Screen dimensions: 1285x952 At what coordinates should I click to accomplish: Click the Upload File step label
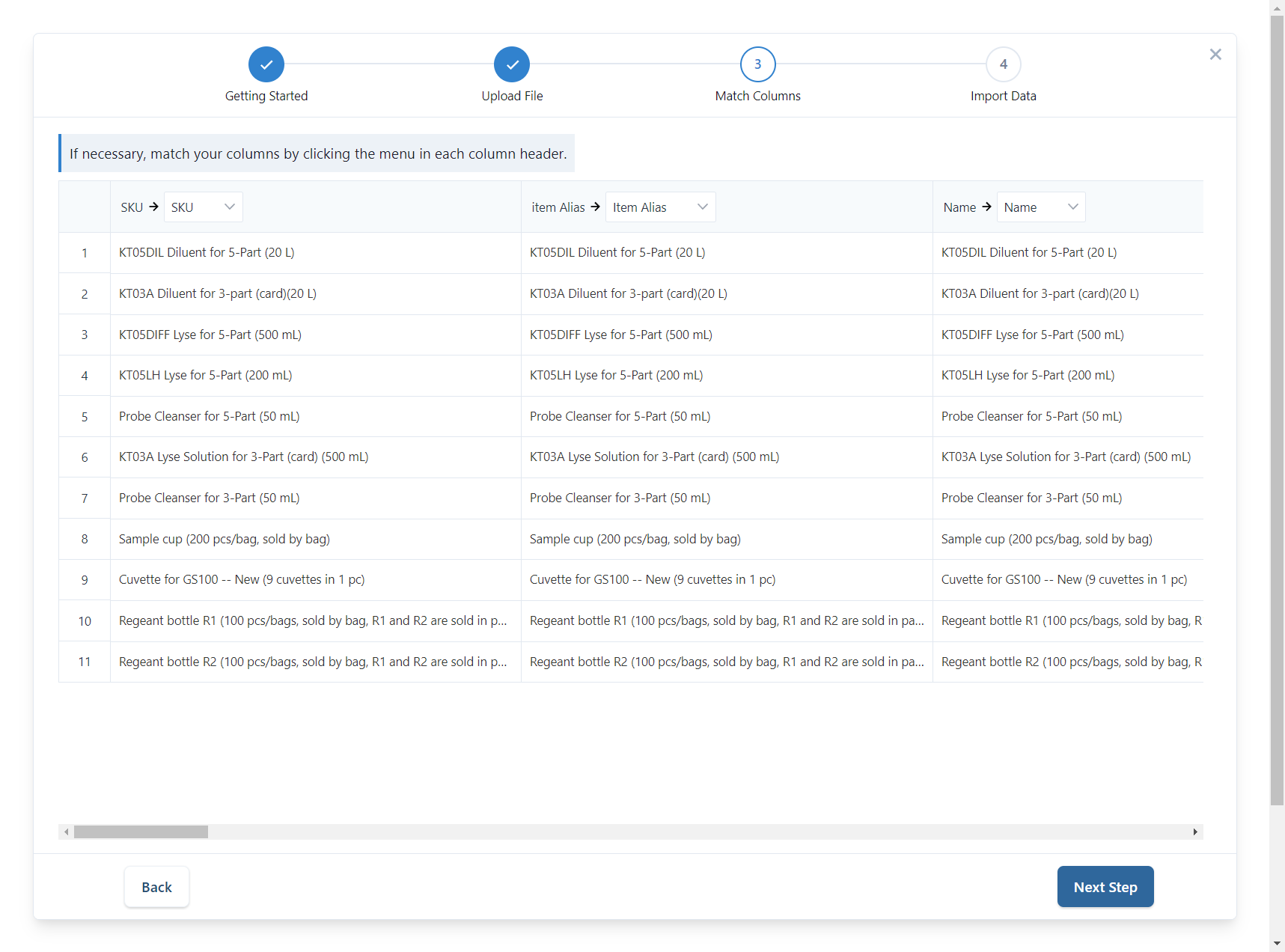pyautogui.click(x=512, y=96)
